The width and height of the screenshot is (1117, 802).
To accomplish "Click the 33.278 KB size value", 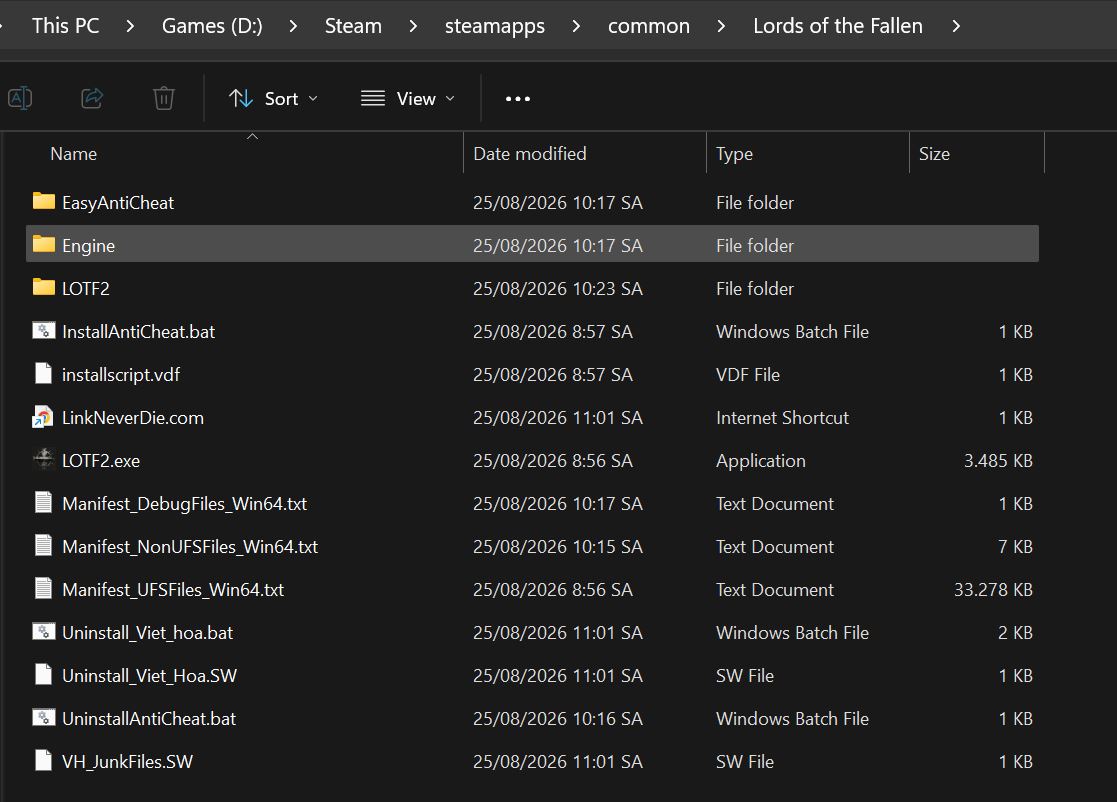I will [993, 590].
